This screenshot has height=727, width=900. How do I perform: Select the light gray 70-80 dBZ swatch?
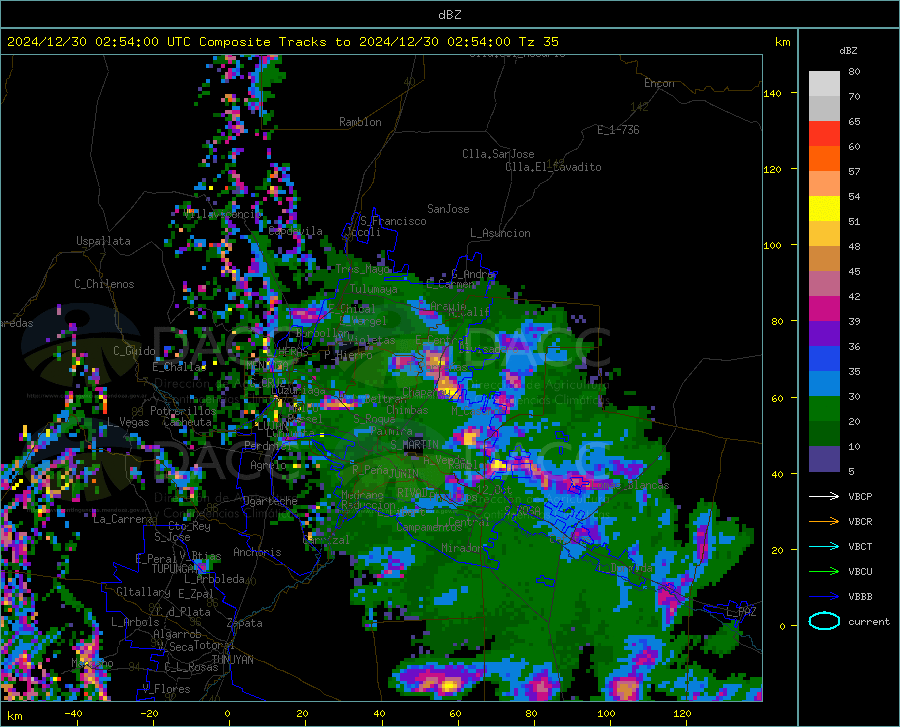pyautogui.click(x=824, y=84)
